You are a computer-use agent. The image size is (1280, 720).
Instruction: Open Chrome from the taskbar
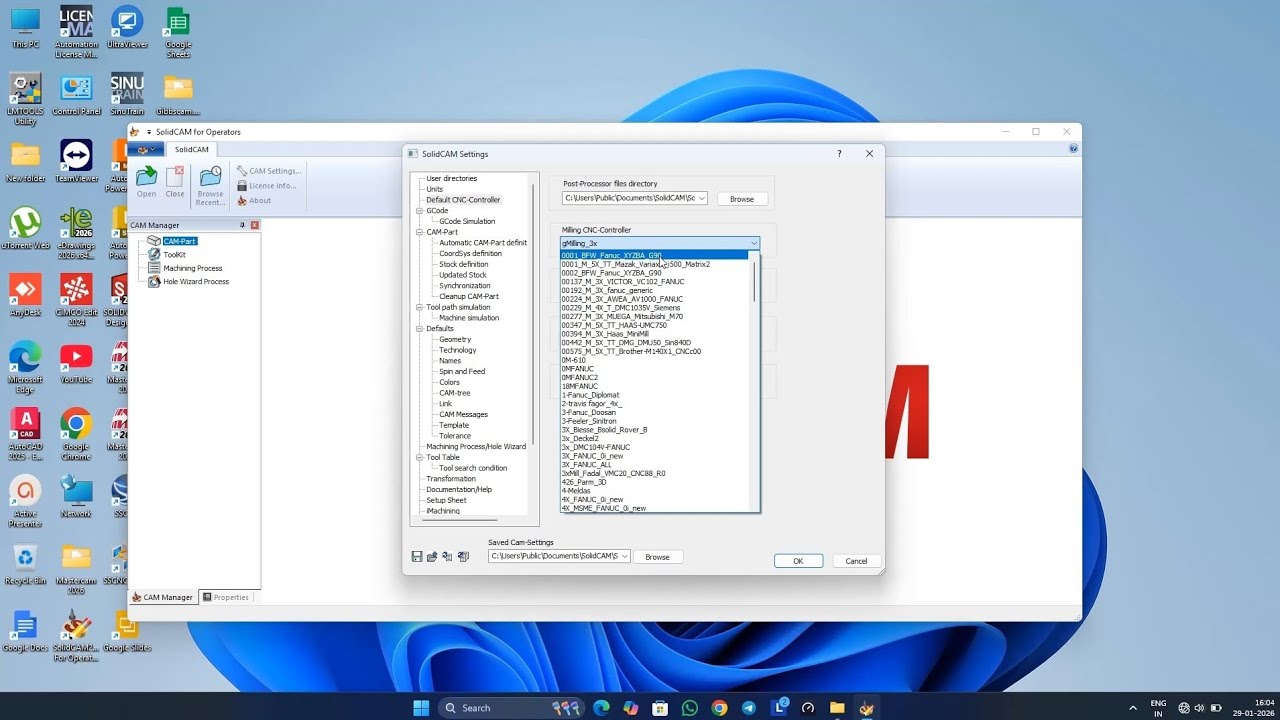point(719,708)
